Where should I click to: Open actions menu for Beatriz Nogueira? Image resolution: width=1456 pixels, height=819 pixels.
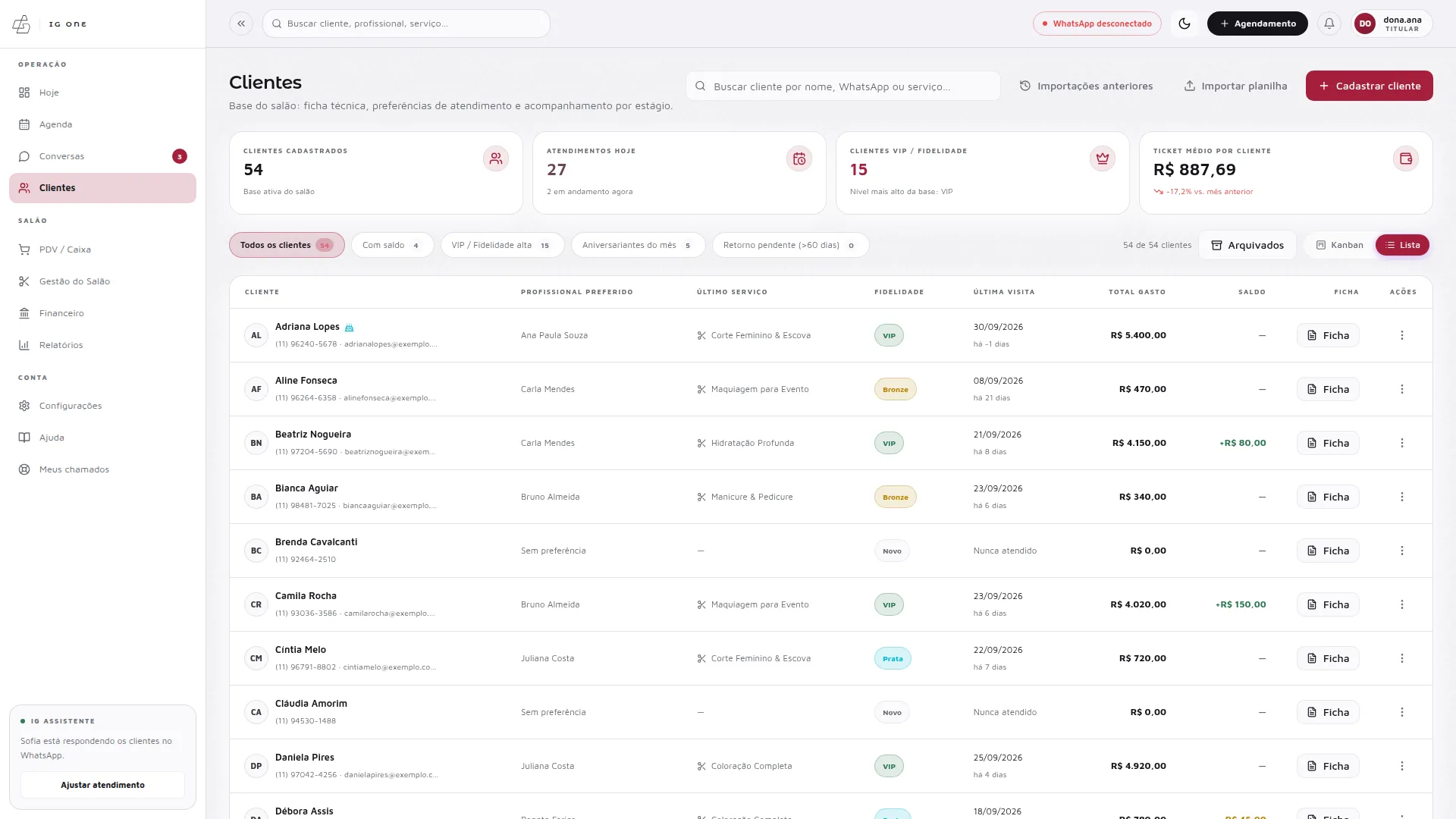(x=1402, y=443)
